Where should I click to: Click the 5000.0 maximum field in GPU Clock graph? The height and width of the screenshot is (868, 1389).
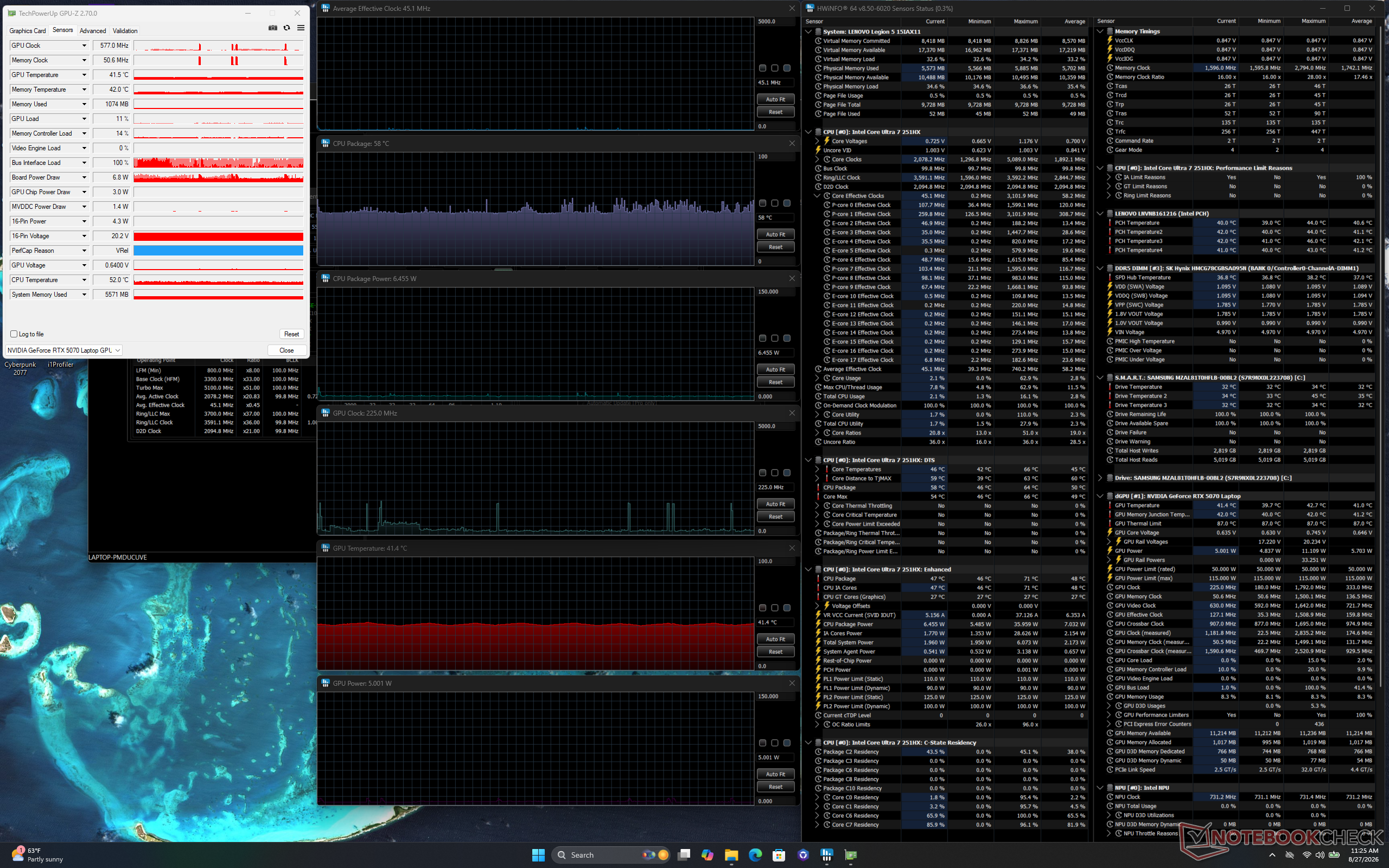(x=775, y=426)
